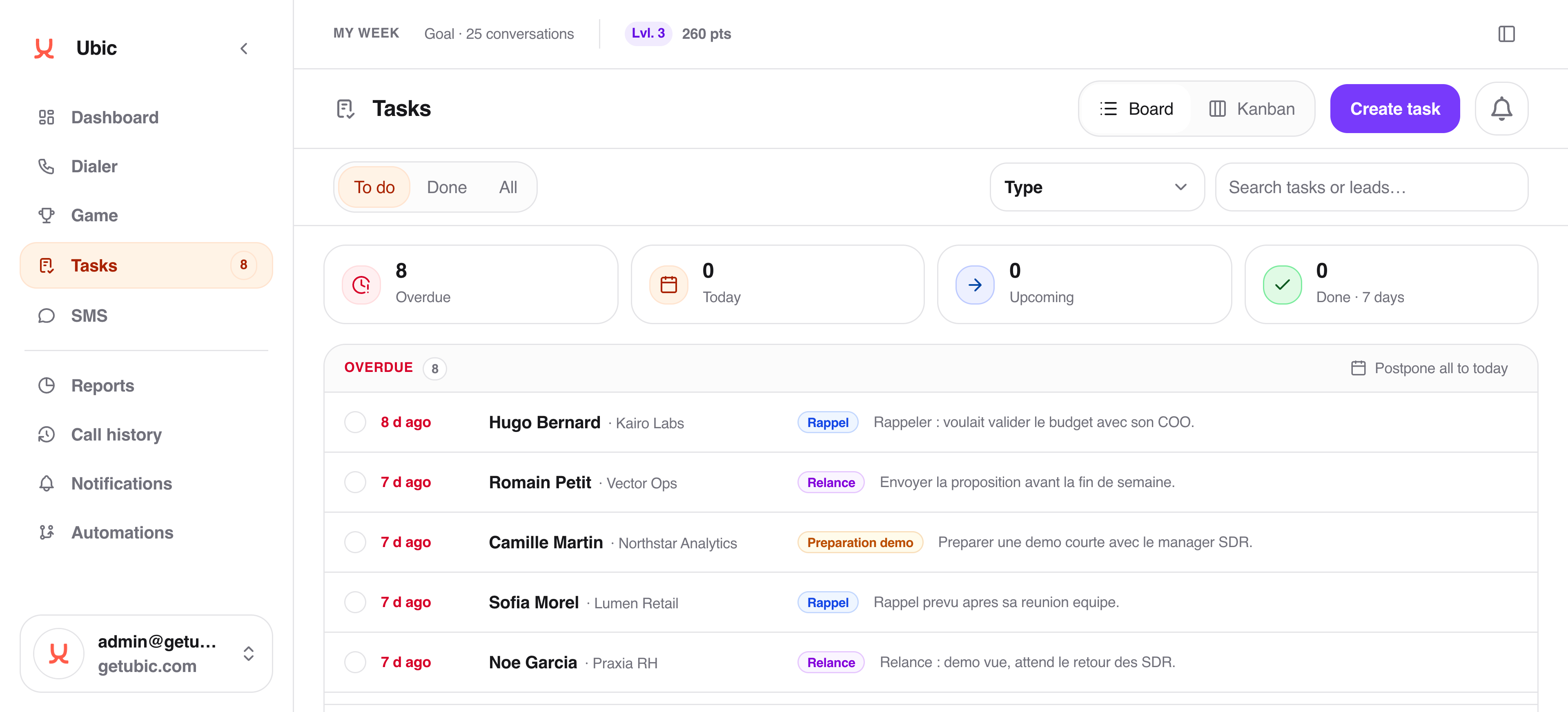This screenshot has width=1568, height=712.
Task: Click the Tasks checklist icon in sidebar
Action: click(x=46, y=265)
